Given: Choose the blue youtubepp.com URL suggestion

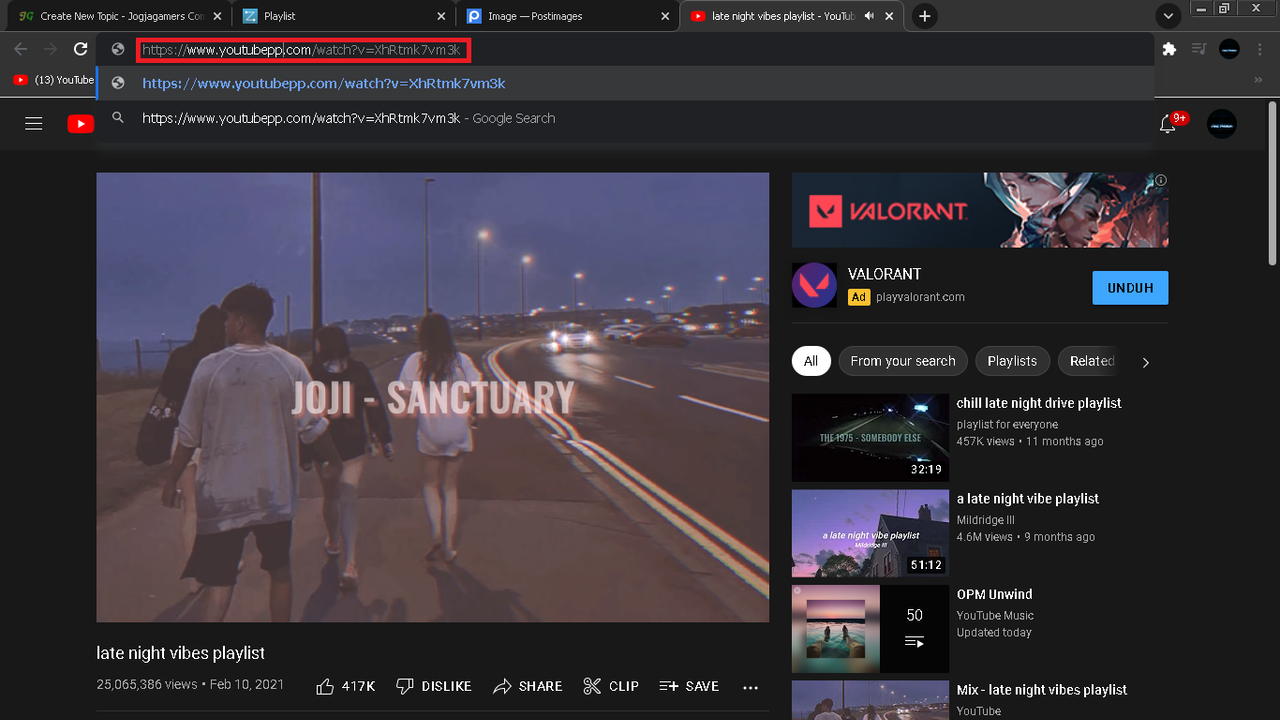Looking at the screenshot, I should click(x=625, y=84).
